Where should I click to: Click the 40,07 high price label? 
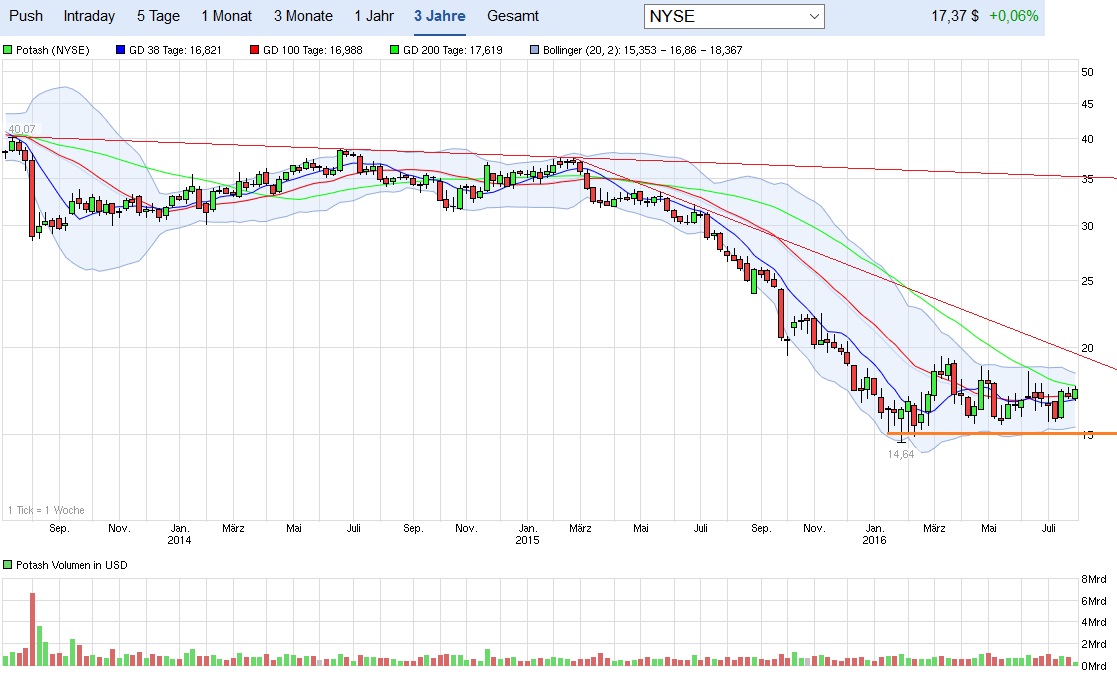pos(22,130)
